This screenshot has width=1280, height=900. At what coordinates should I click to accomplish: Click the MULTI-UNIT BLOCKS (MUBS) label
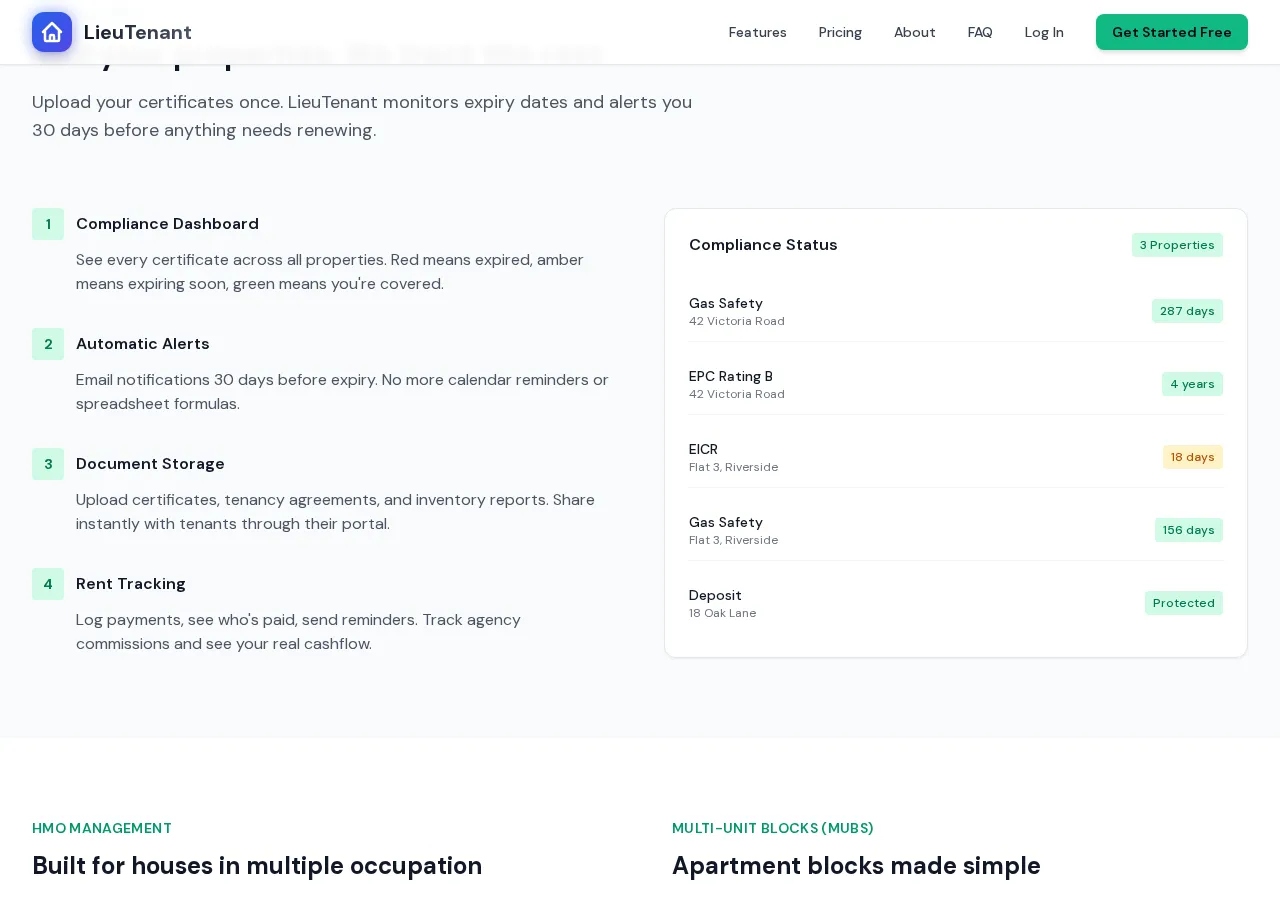tap(773, 828)
